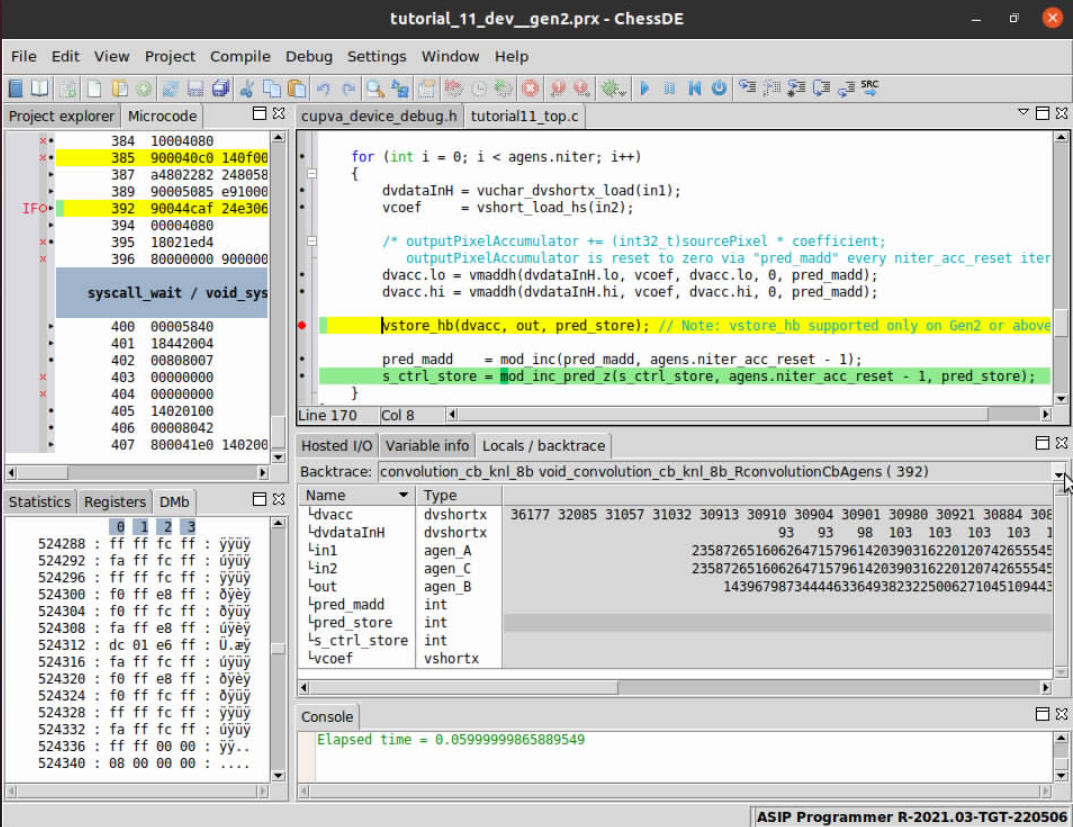Switch to the Registers tab
Image resolution: width=1073 pixels, height=827 pixels.
click(x=115, y=502)
